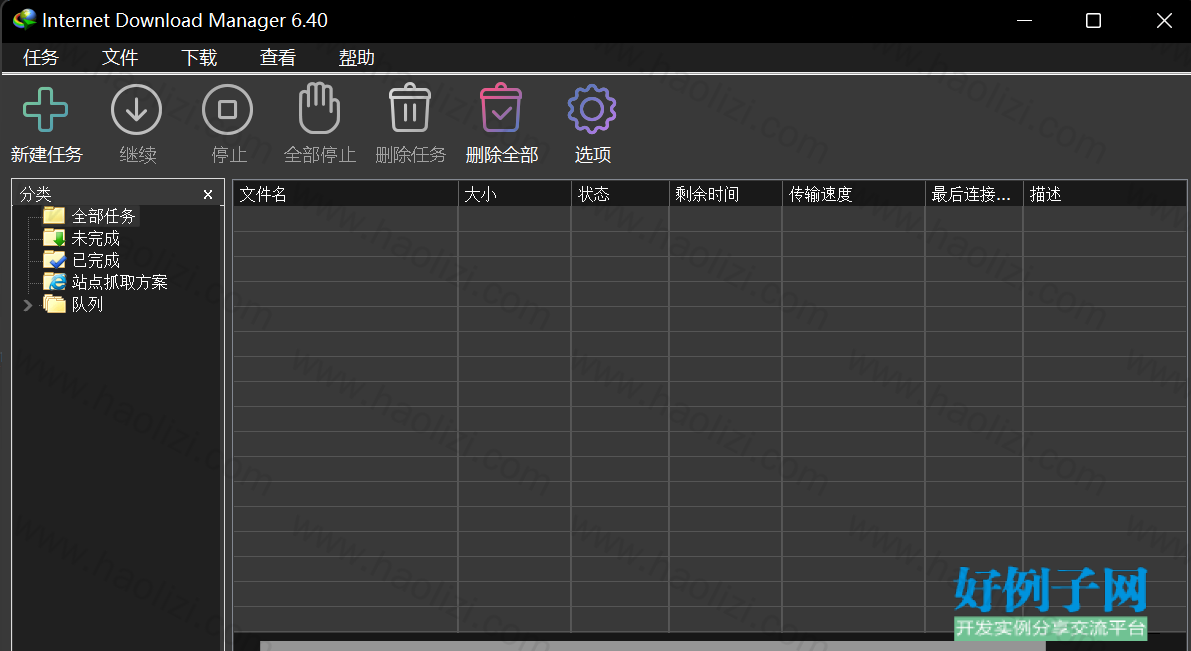Click the 新建任务 plus icon

click(46, 109)
